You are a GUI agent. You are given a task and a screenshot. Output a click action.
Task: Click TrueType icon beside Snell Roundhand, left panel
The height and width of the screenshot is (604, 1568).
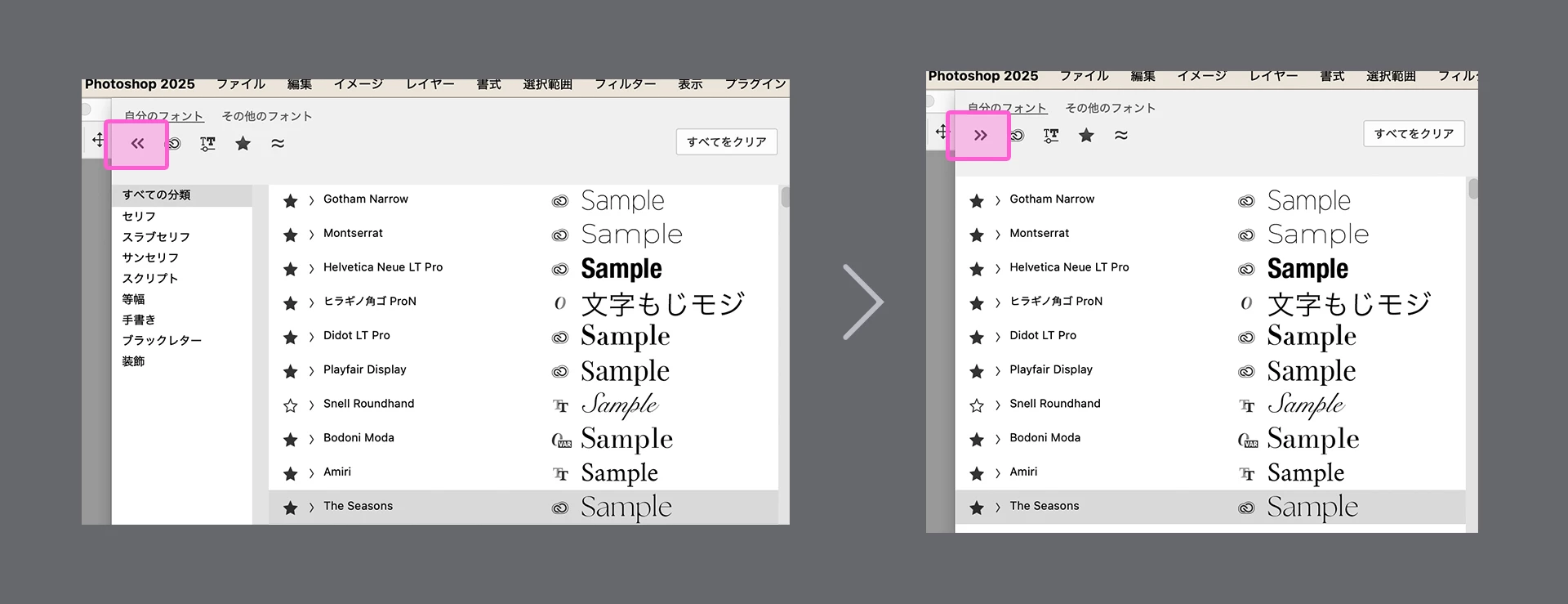pos(560,405)
